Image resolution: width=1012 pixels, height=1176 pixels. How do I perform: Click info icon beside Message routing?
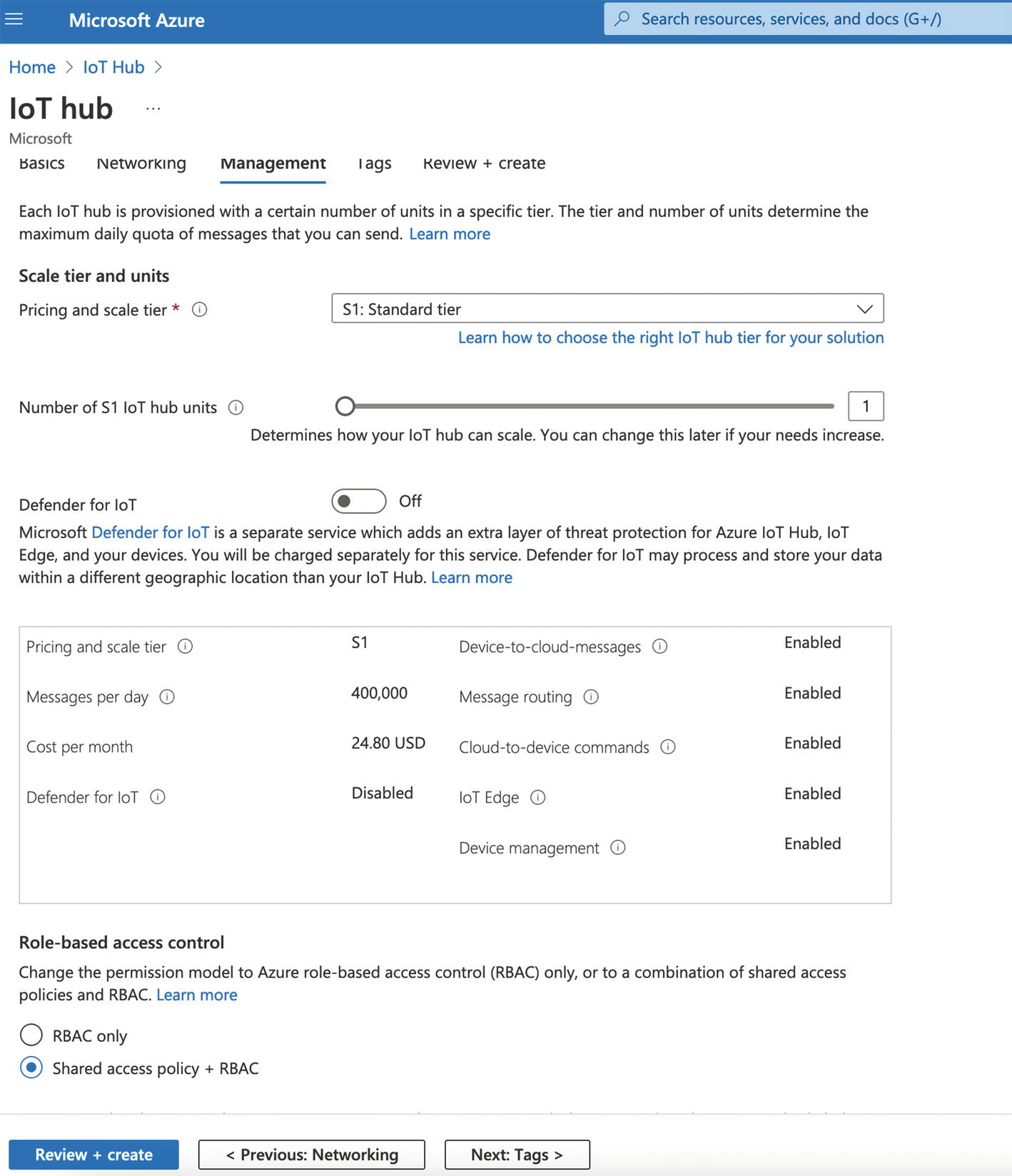click(591, 696)
